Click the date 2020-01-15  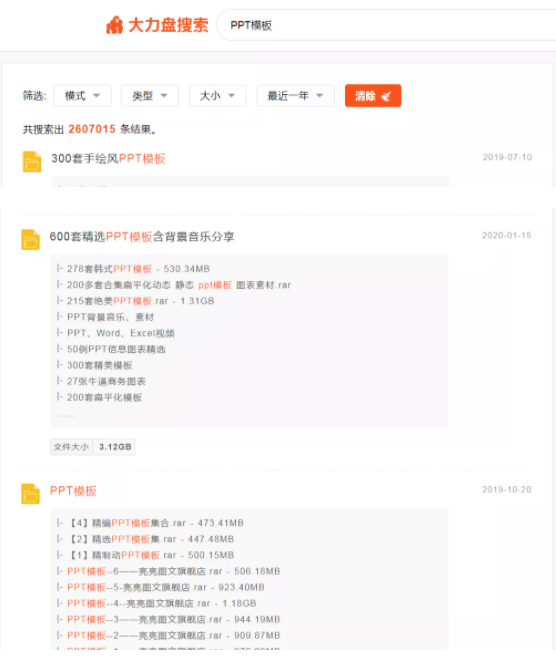(x=507, y=235)
